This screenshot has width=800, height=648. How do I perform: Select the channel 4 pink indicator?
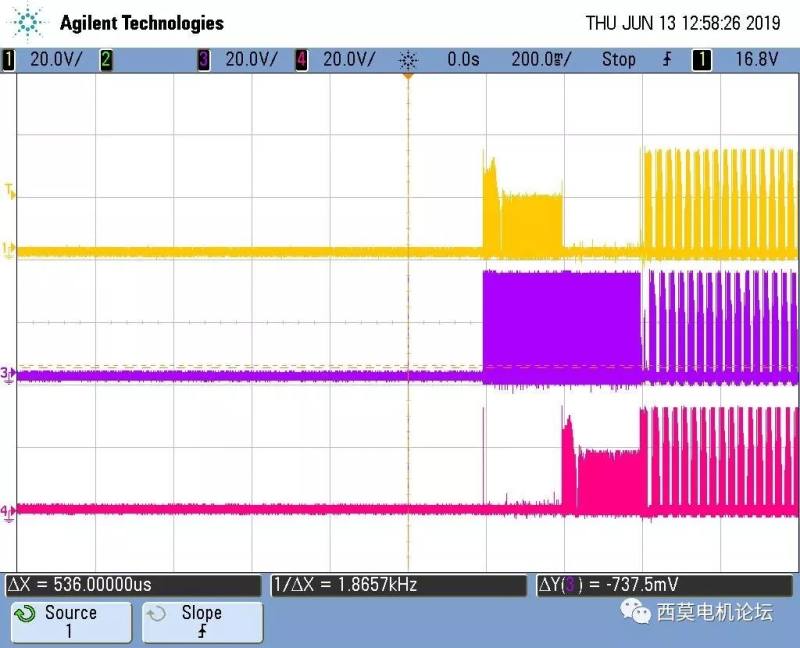click(x=301, y=60)
